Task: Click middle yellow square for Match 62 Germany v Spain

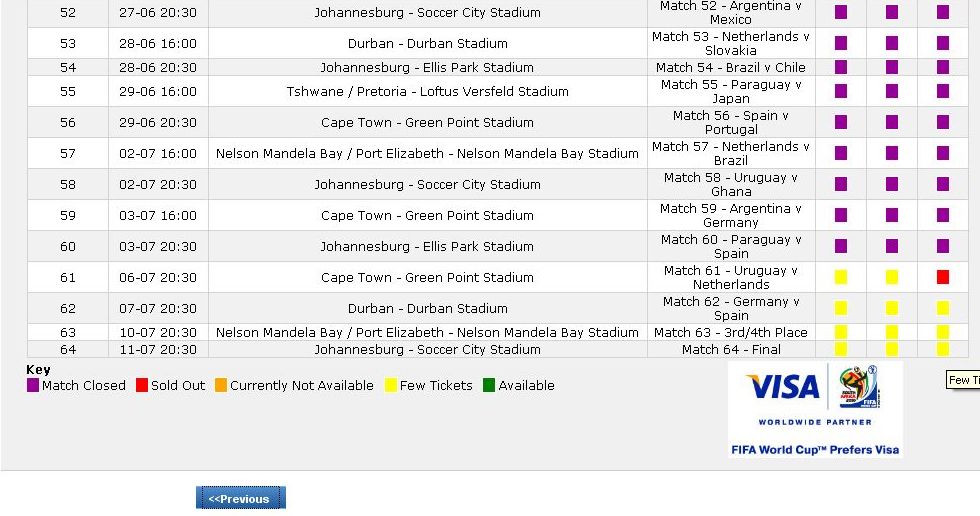Action: (892, 308)
